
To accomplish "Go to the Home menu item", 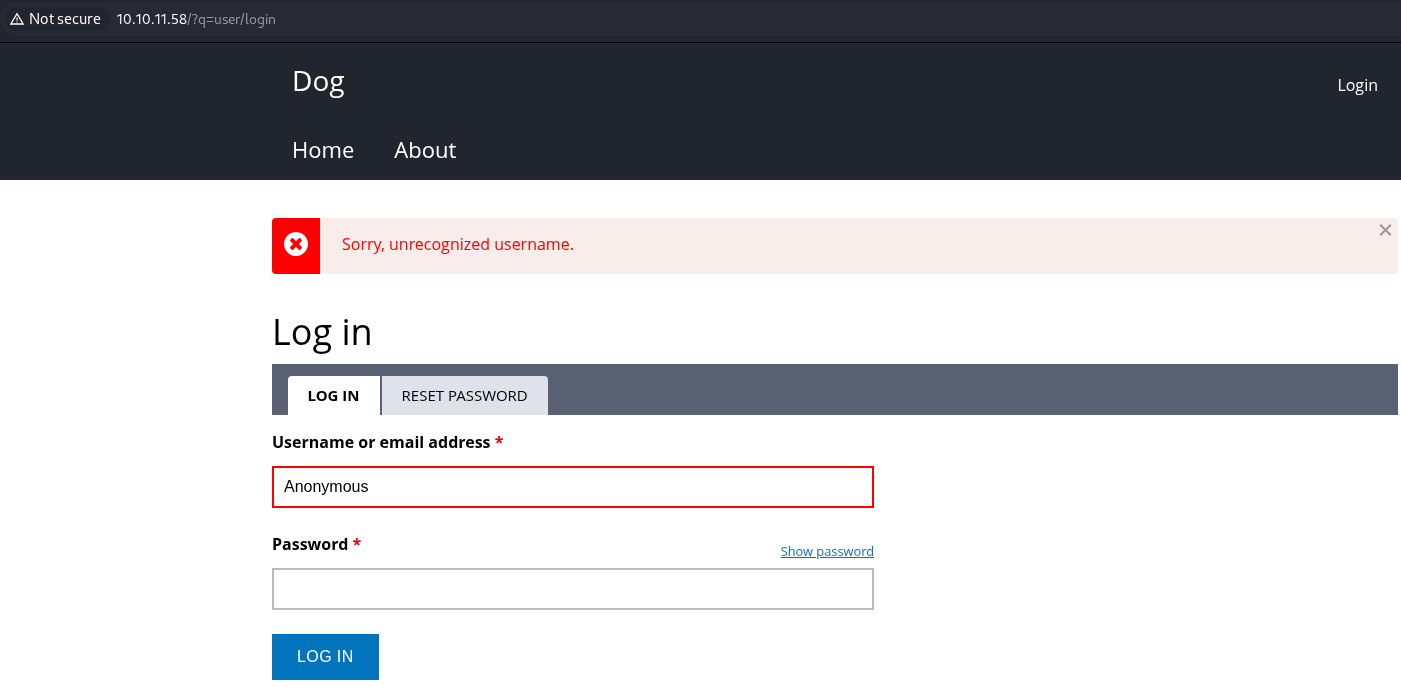I will tap(323, 150).
